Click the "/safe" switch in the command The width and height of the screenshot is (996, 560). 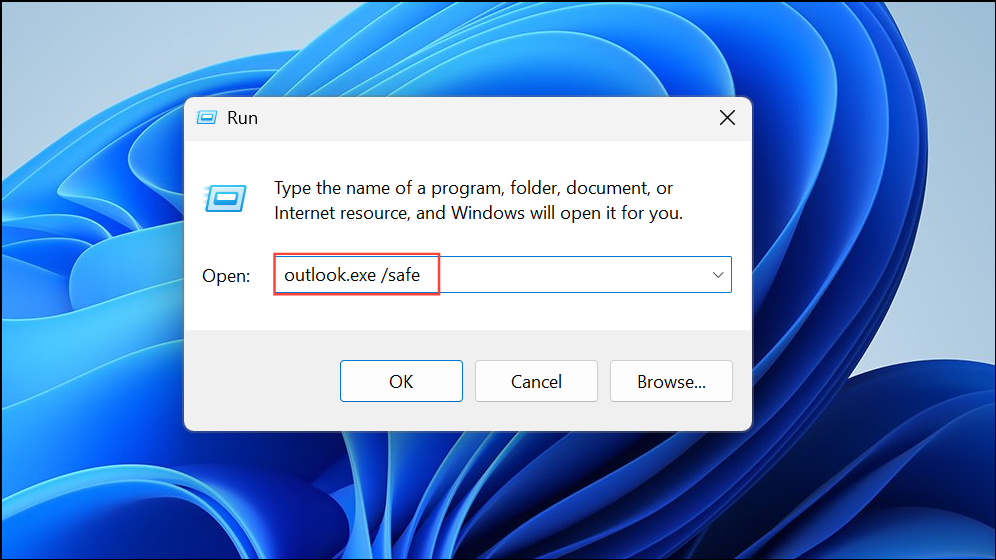point(400,275)
